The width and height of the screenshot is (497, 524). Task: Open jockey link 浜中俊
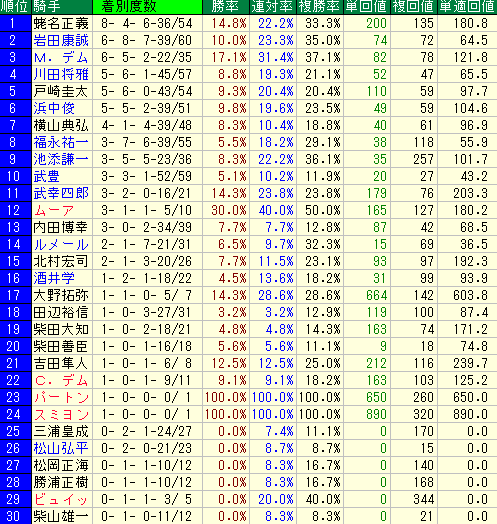point(54,108)
